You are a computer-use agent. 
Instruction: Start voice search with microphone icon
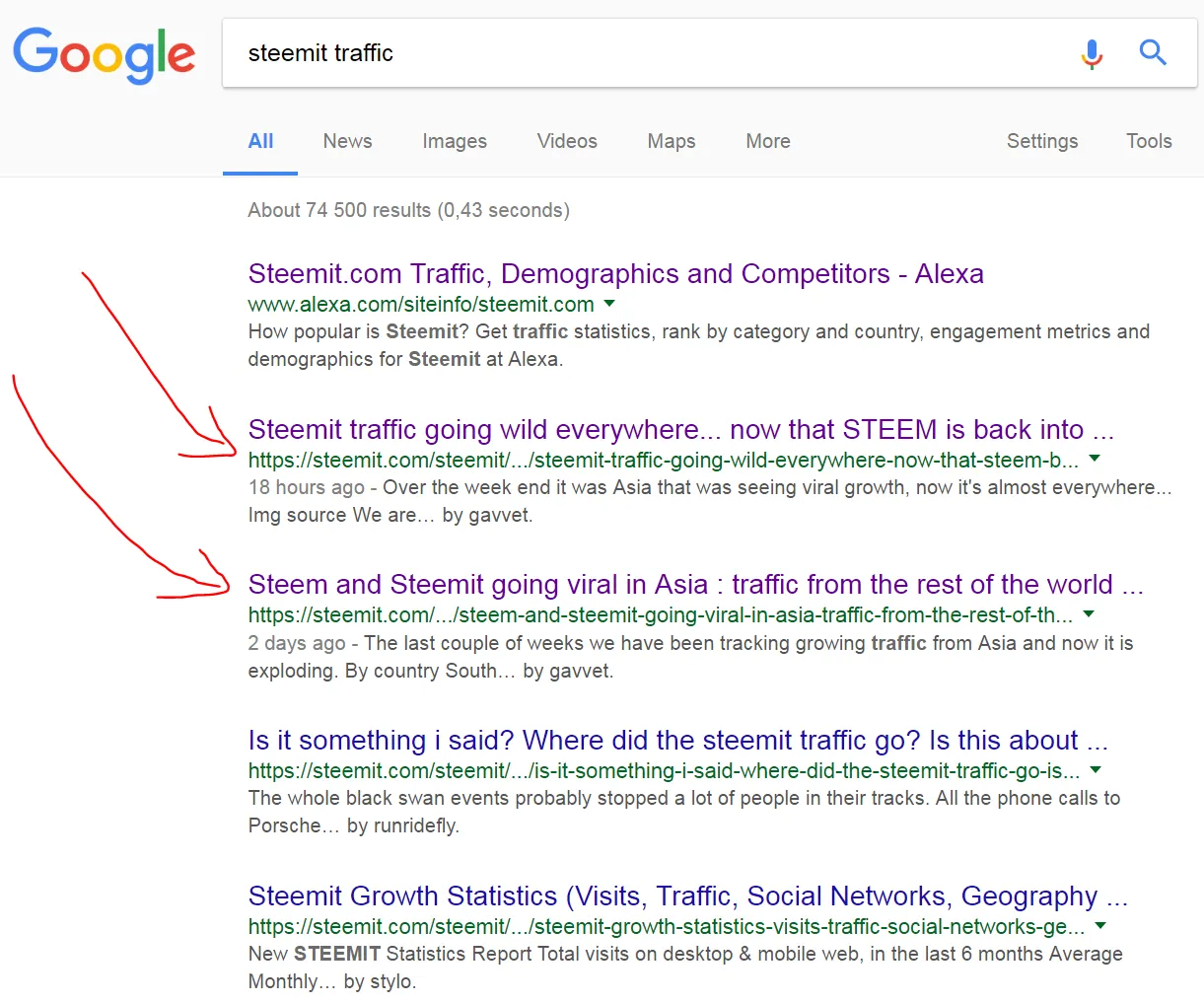click(x=1092, y=53)
